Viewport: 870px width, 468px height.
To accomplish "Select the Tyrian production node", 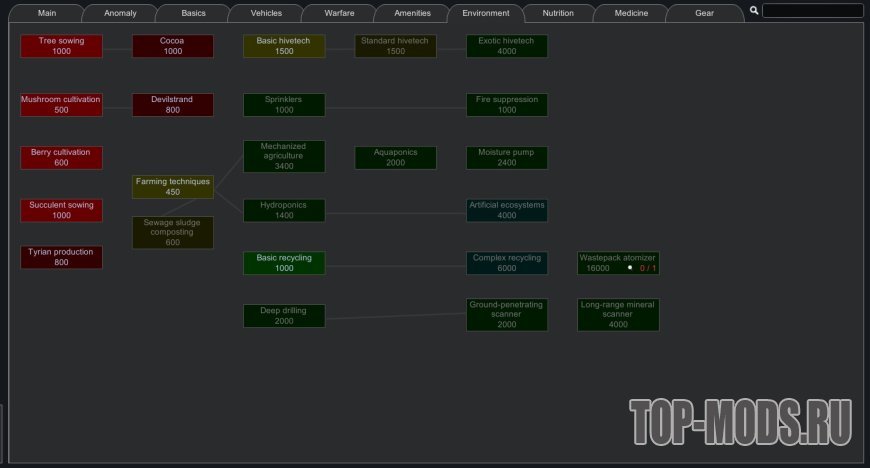I will (x=61, y=257).
